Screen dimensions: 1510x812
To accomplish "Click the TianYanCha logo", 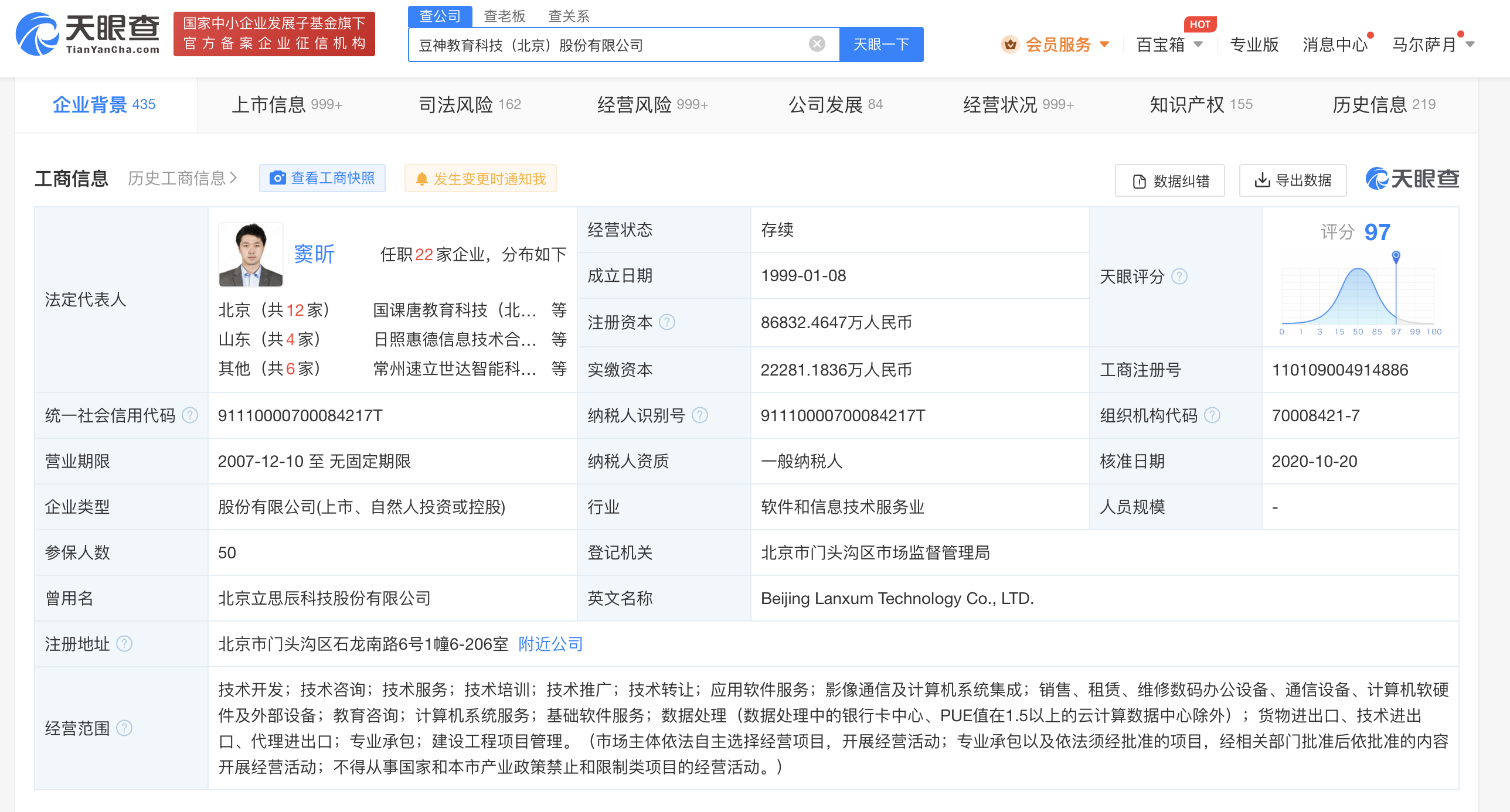I will click(88, 34).
